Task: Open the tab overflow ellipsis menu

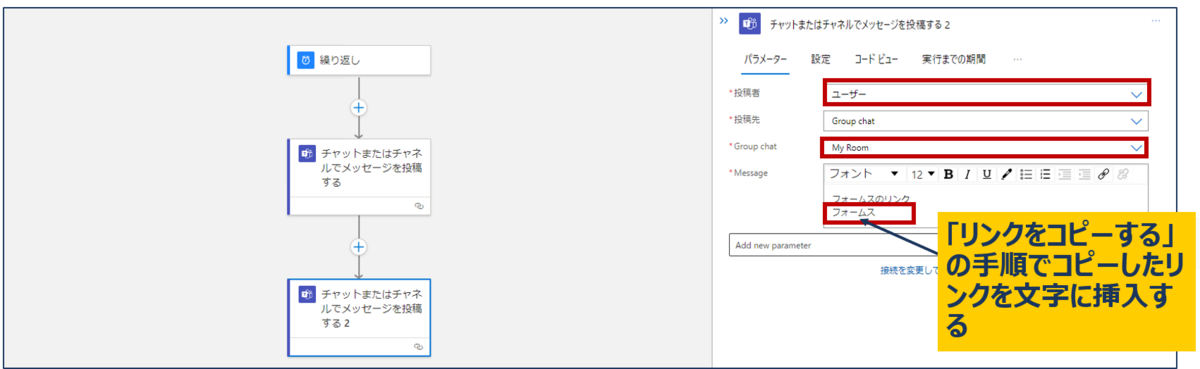Action: click(1018, 59)
